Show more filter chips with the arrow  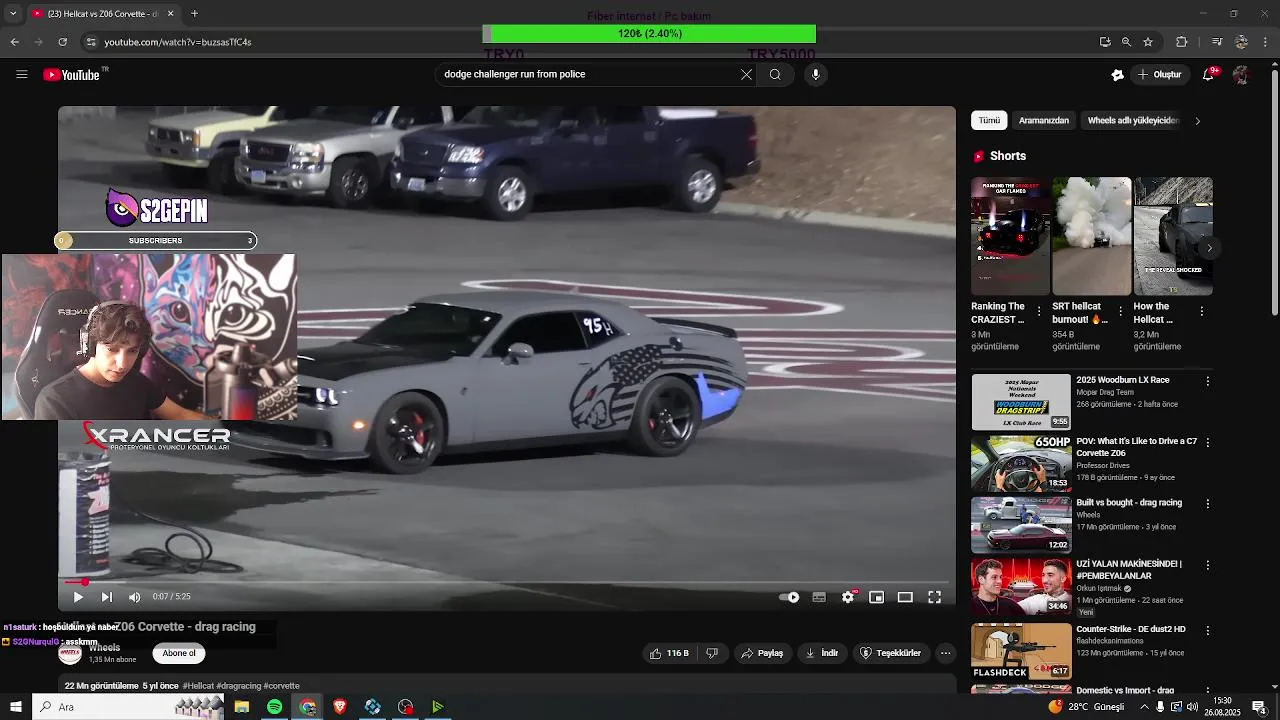tap(1197, 121)
